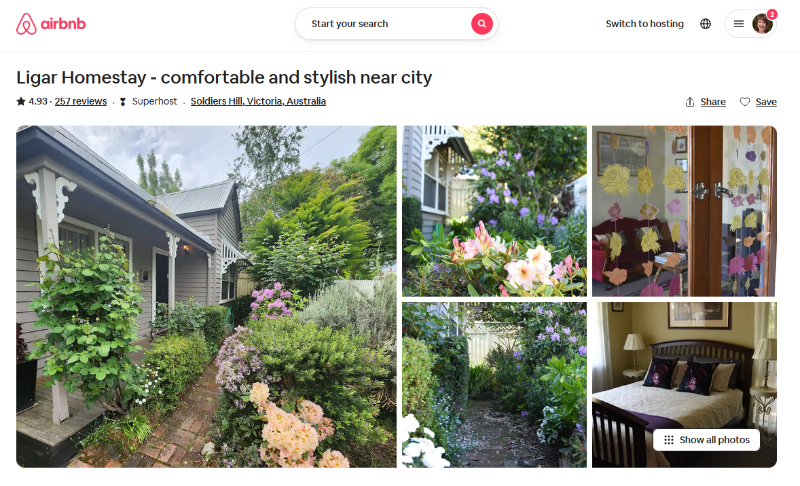Click the Save link text
Viewport: 800px width, 486px height.
tap(766, 102)
